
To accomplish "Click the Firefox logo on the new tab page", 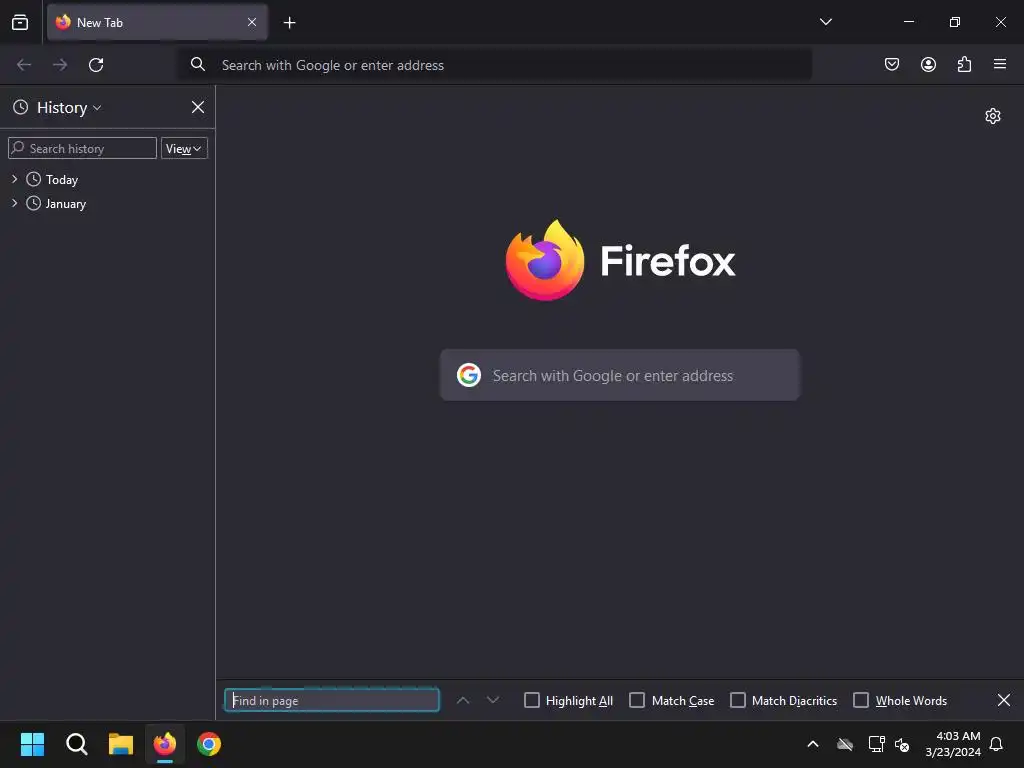I will 545,261.
